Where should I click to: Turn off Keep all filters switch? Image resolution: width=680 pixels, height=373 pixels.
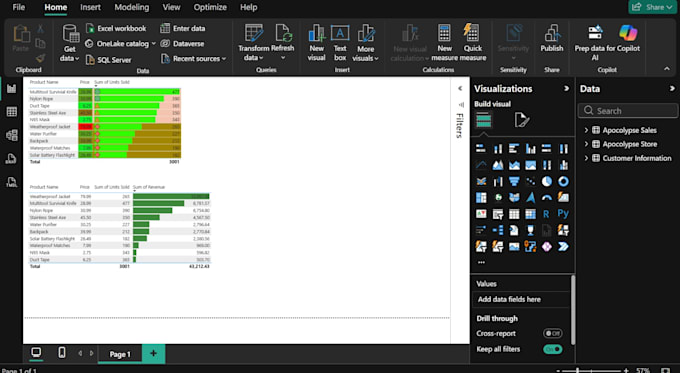coord(553,349)
